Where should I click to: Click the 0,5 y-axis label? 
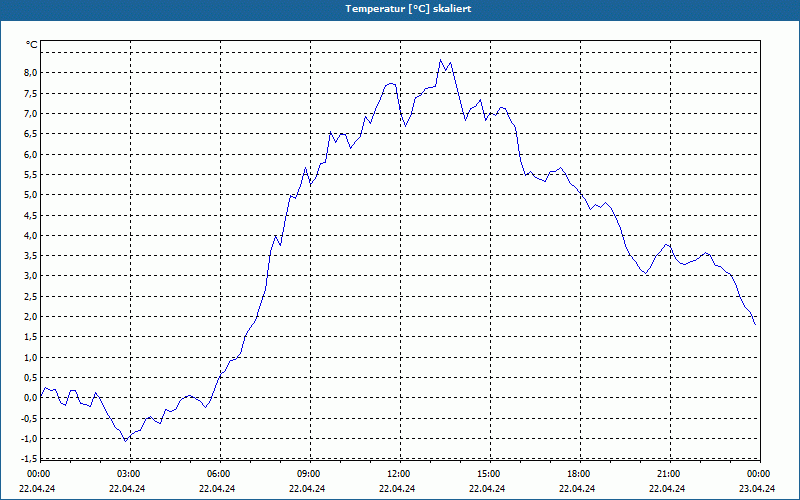tap(31, 378)
